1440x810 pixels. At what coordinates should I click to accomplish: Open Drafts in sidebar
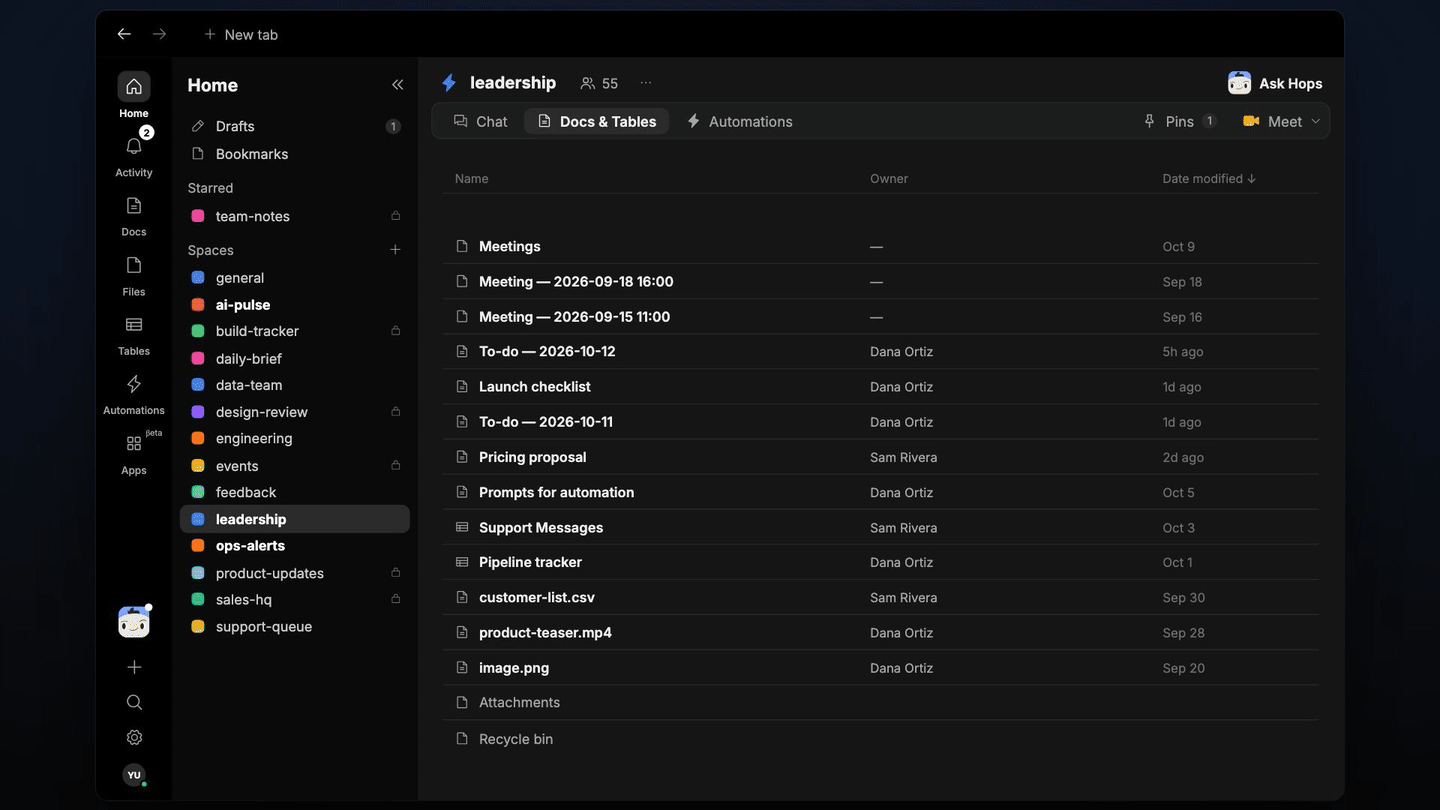point(295,126)
